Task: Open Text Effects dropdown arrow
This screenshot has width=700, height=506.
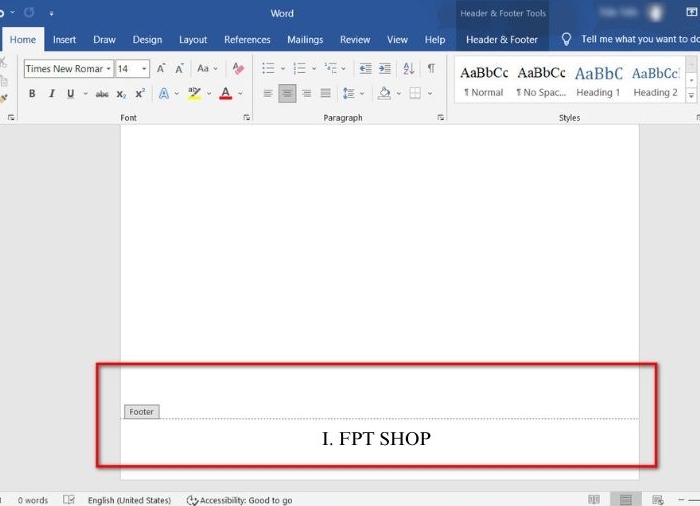Action: (177, 94)
